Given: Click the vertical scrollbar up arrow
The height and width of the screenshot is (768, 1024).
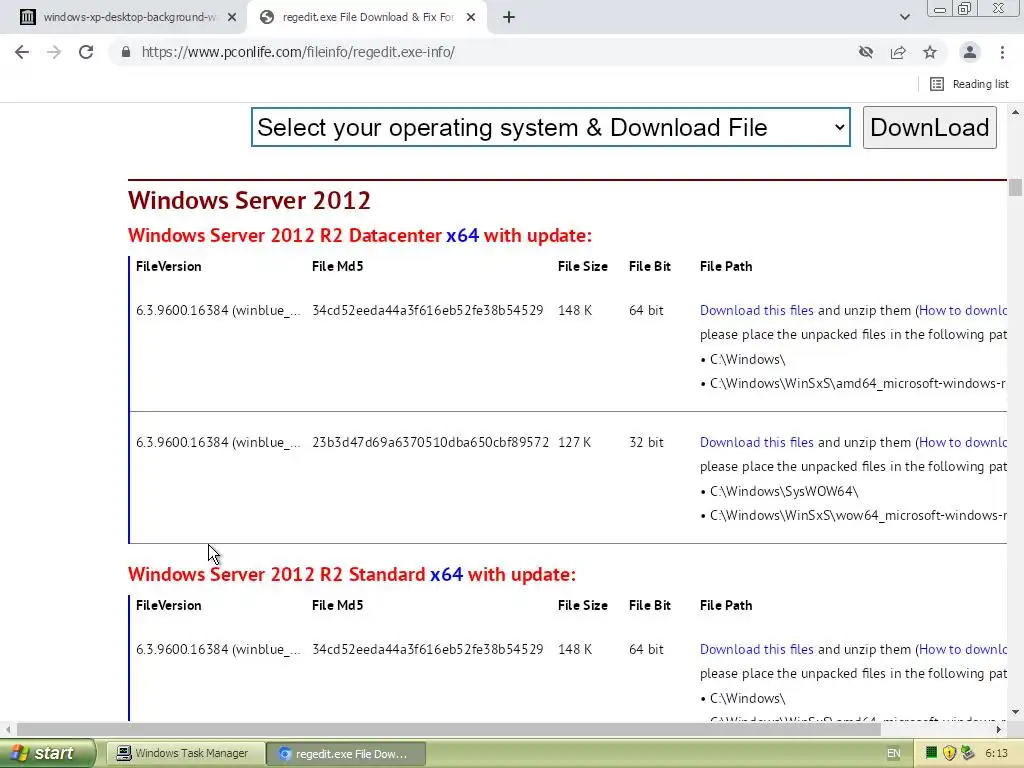Looking at the screenshot, I should [1015, 112].
